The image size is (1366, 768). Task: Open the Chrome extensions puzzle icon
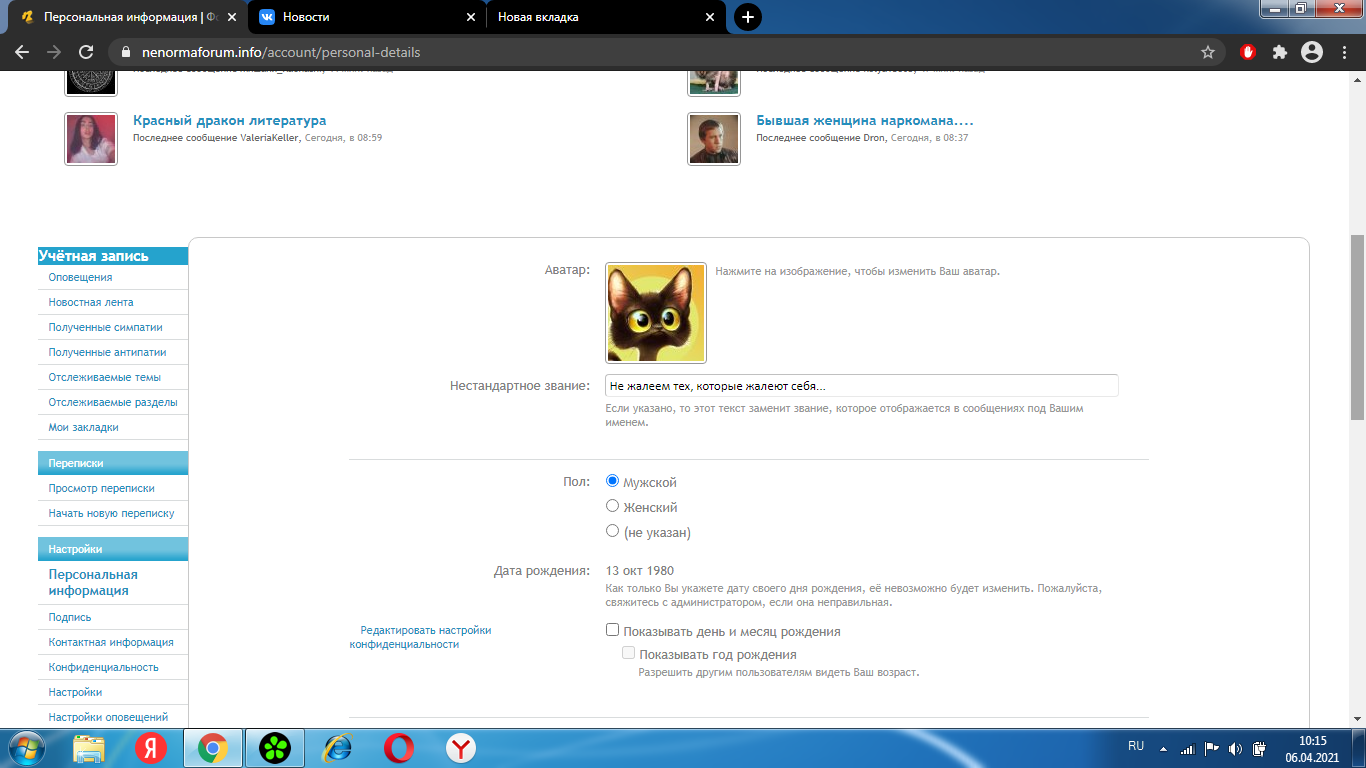coord(1279,52)
